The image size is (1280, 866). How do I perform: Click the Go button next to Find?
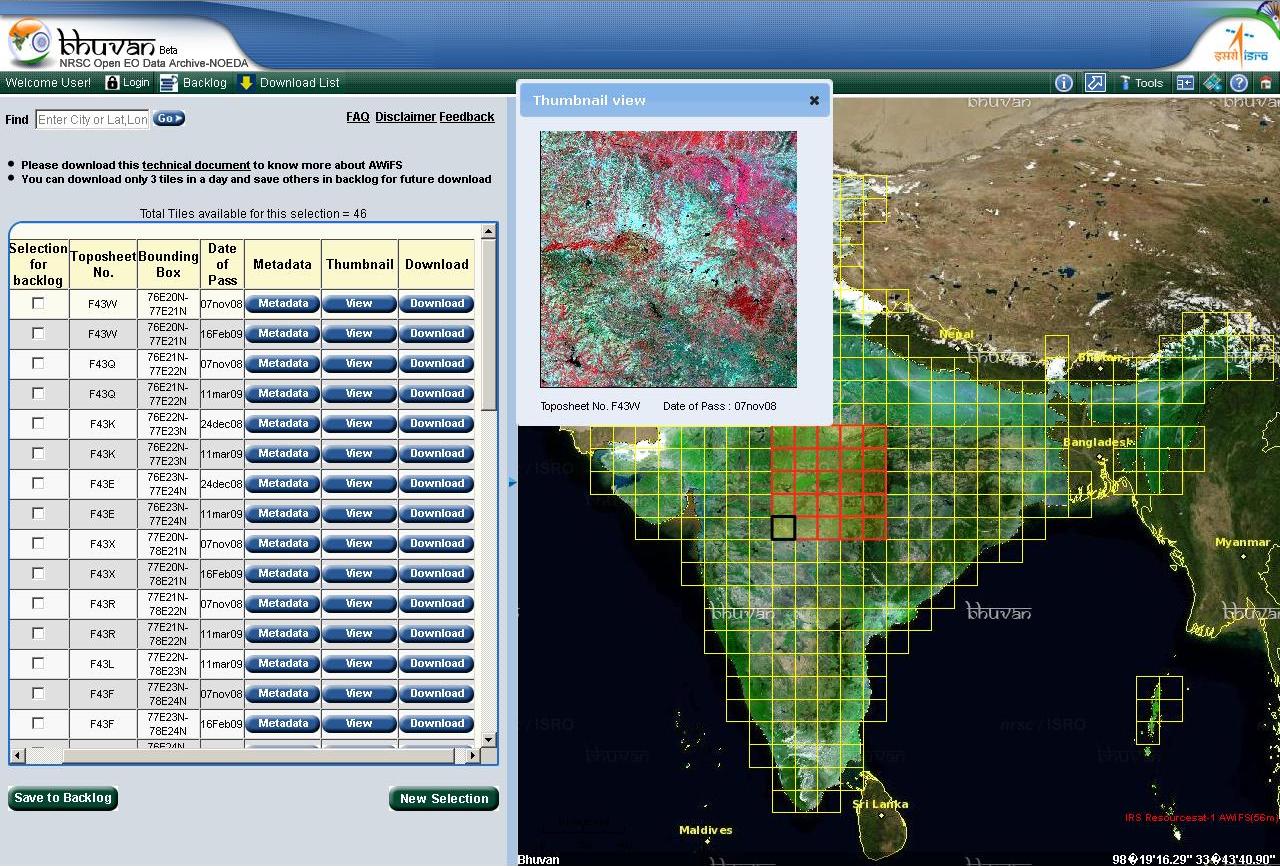(x=168, y=118)
